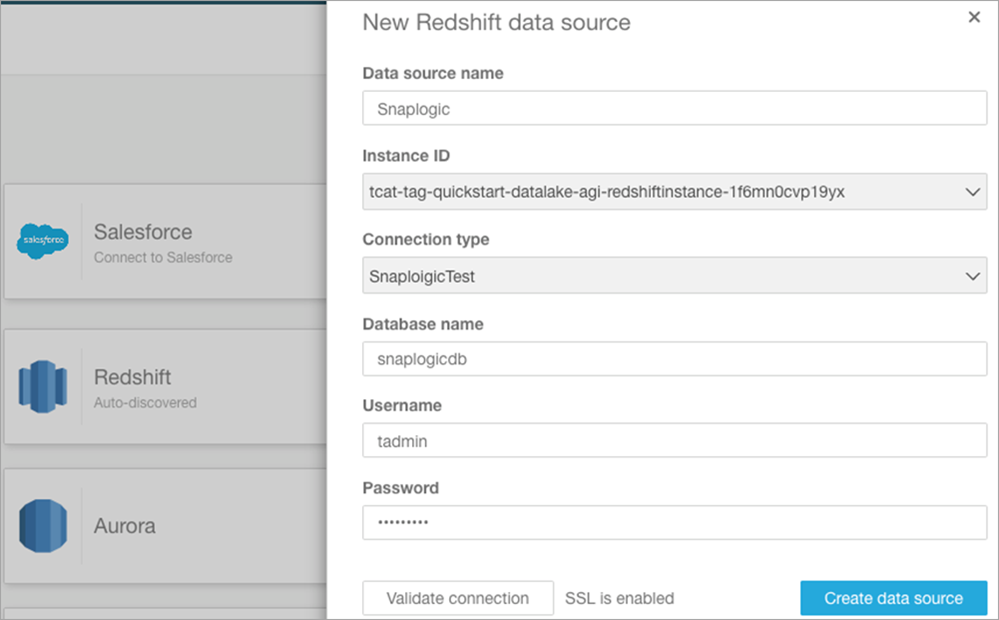Select the Salesforce data source card title

pos(143,232)
